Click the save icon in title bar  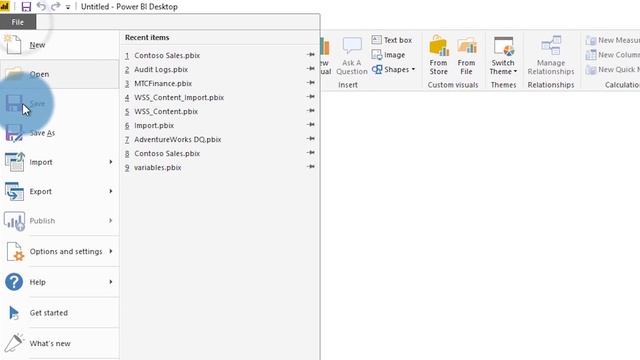coord(26,7)
